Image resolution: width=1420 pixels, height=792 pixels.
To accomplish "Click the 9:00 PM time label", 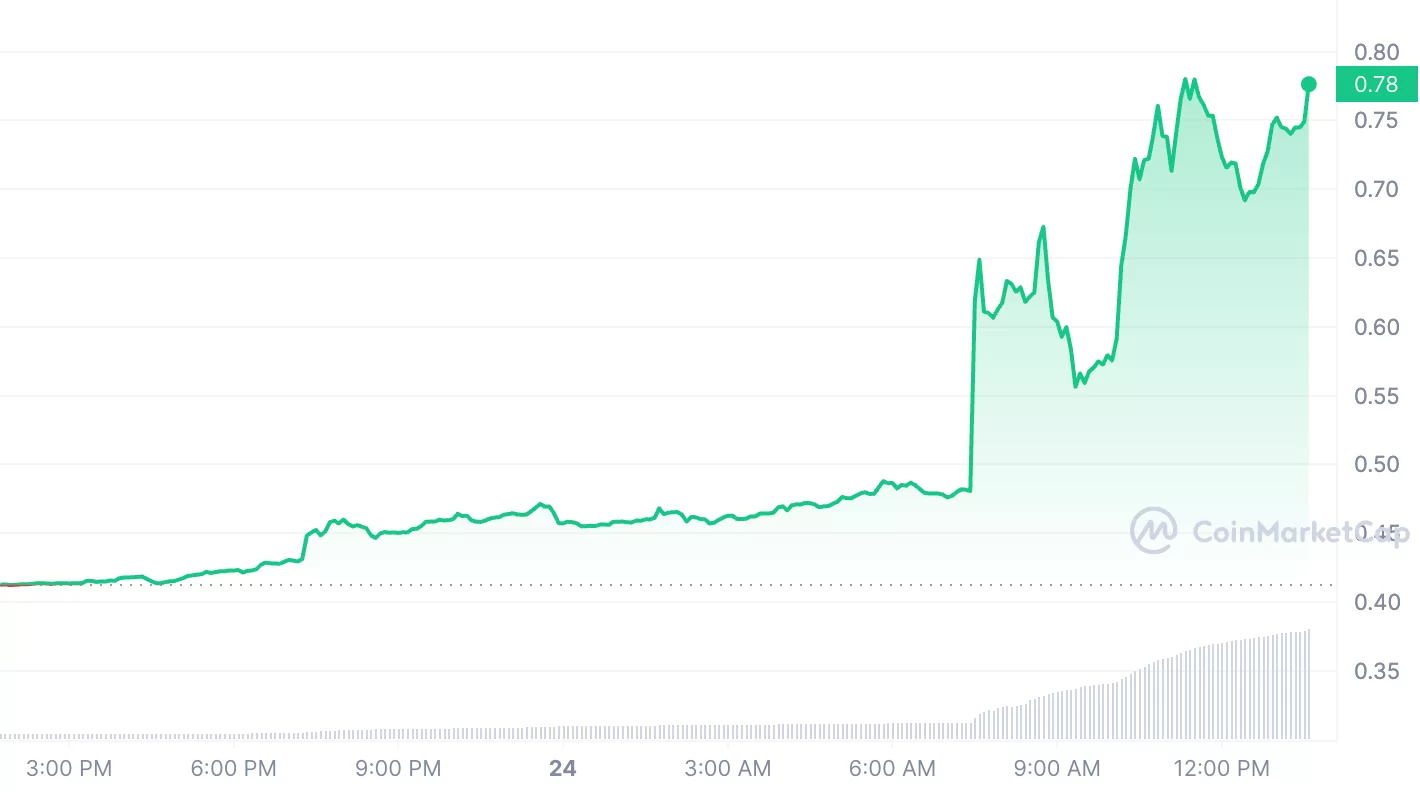I will click(x=399, y=768).
